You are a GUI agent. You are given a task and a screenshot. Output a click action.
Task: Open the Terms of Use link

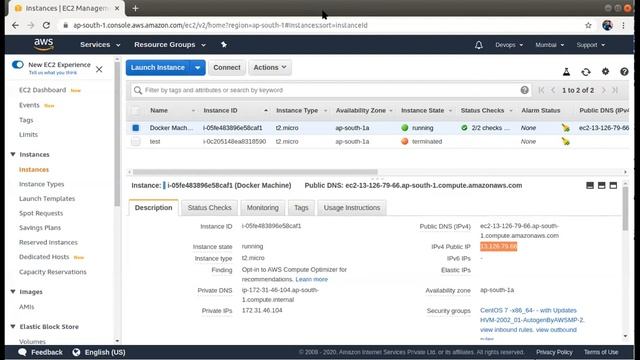601,352
